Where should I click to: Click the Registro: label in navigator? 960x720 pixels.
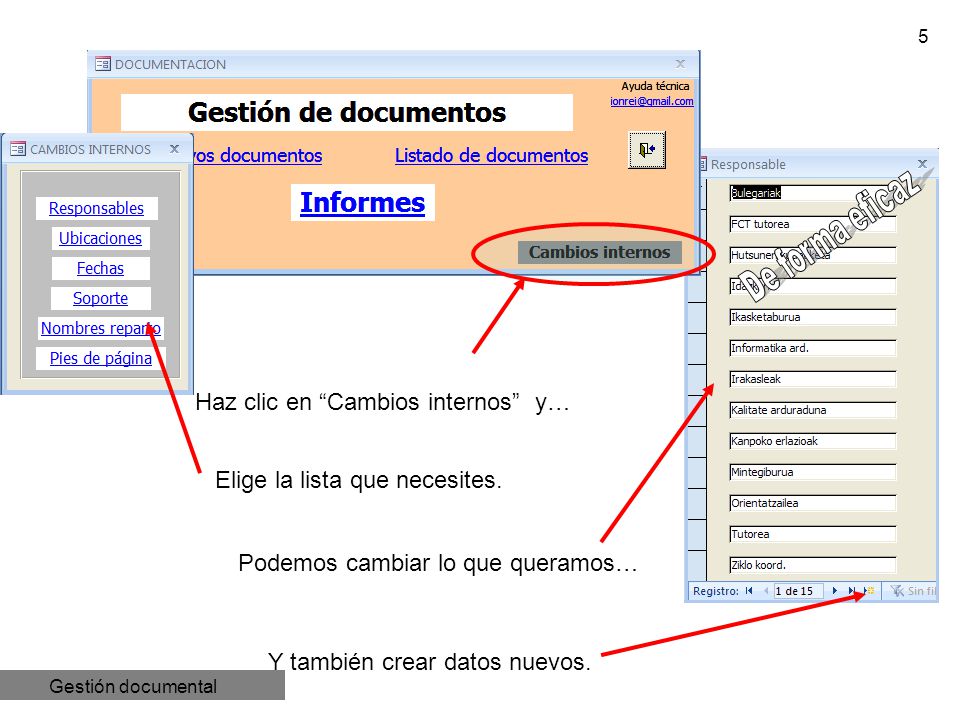coord(716,591)
